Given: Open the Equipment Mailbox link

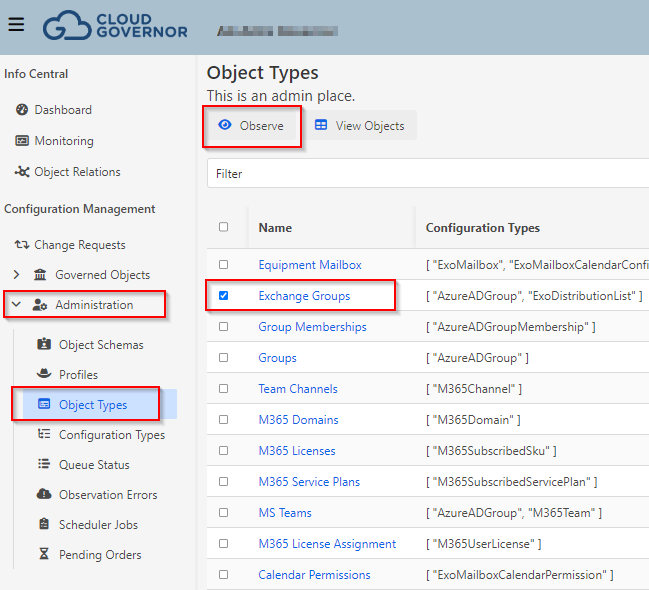Looking at the screenshot, I should click(310, 265).
